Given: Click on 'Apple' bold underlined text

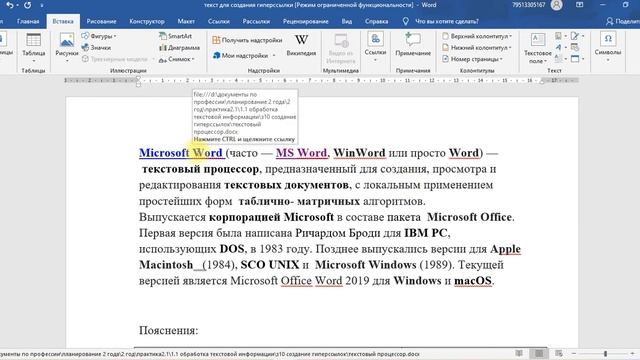Looking at the screenshot, I should (505, 249).
